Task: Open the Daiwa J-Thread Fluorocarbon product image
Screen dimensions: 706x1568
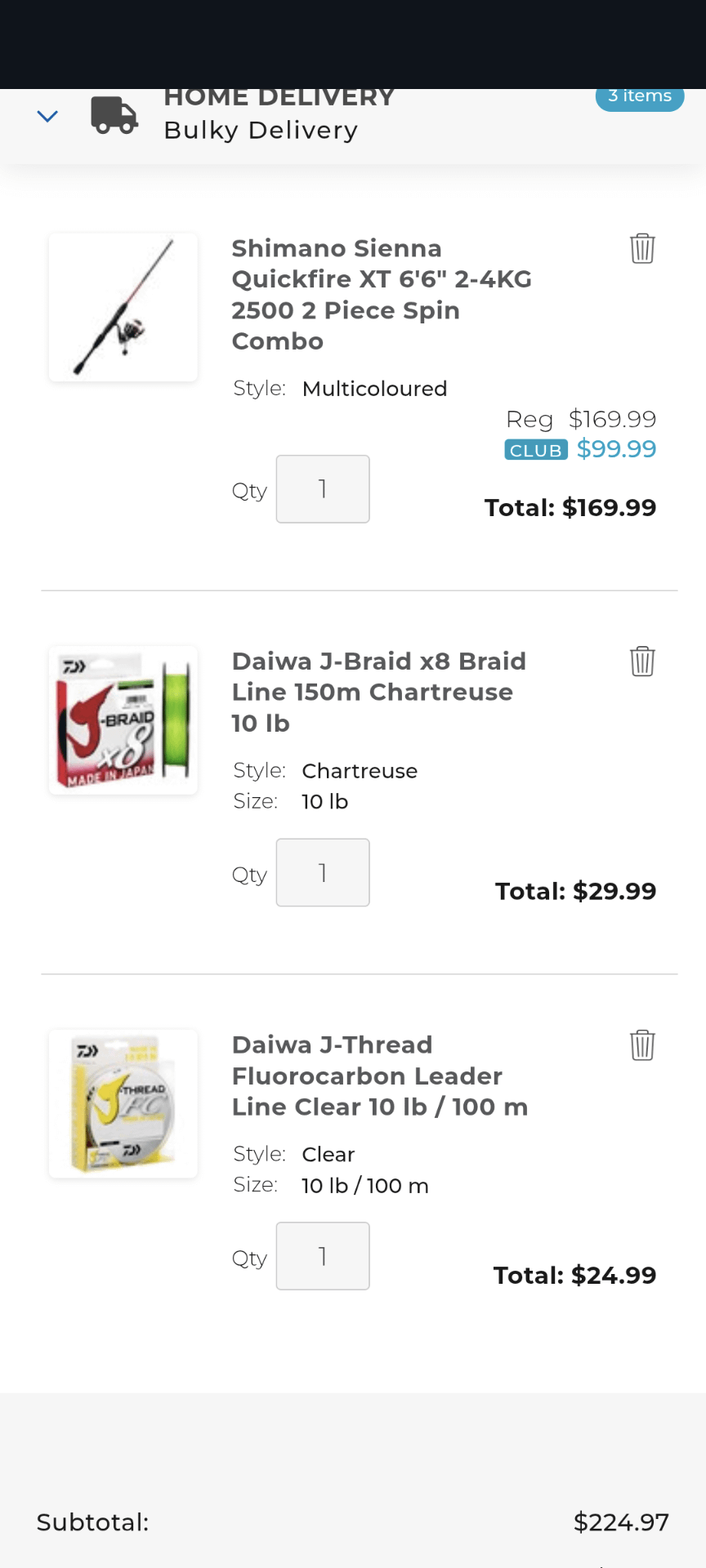Action: coord(123,1104)
